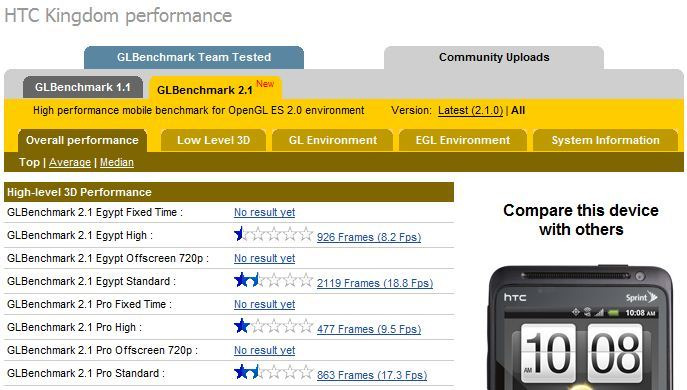Screen dimensions: 687x390
Task: Click 'GLBenchmark 2.1 Pro Standard' label
Action: click(x=86, y=373)
